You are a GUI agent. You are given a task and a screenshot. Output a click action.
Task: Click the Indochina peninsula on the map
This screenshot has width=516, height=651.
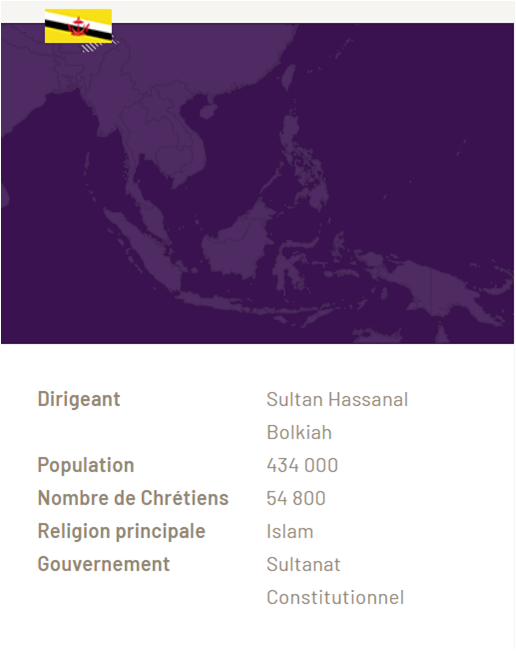pyautogui.click(x=166, y=137)
